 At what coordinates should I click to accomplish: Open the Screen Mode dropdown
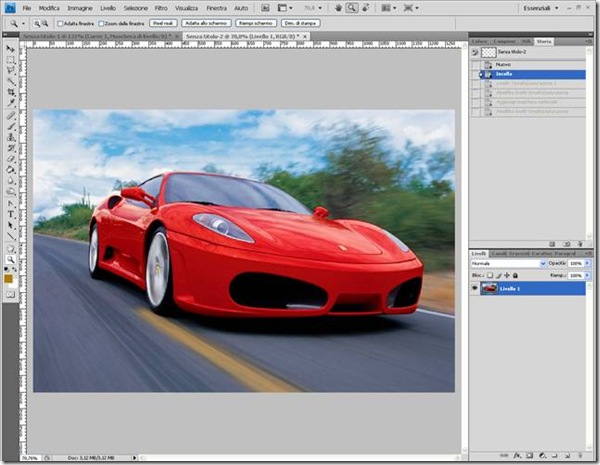coord(411,8)
